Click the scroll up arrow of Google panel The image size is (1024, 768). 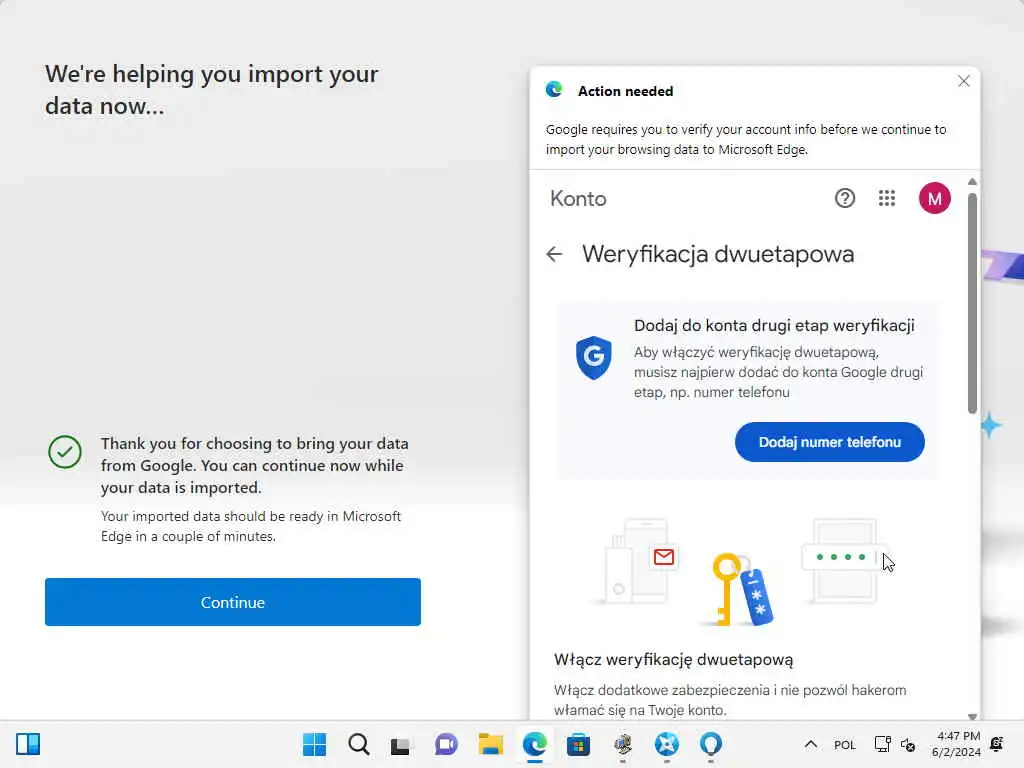[972, 182]
